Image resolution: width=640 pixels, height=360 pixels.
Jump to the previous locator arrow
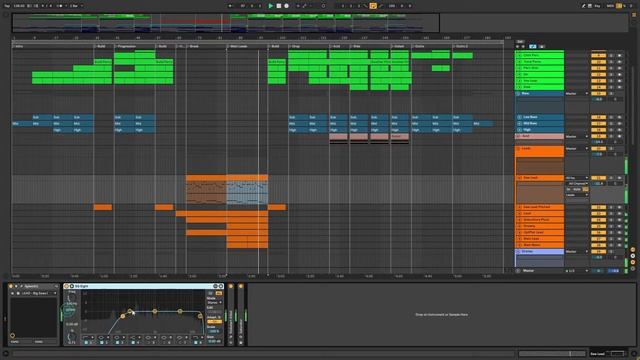coord(518,47)
